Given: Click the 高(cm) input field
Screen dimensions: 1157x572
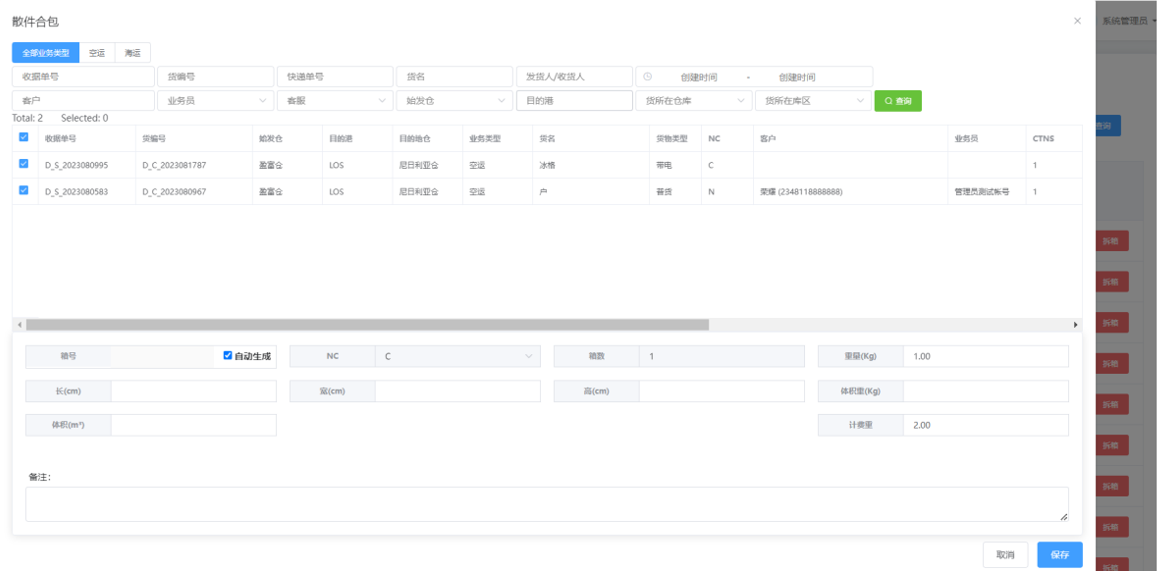Looking at the screenshot, I should (x=722, y=391).
